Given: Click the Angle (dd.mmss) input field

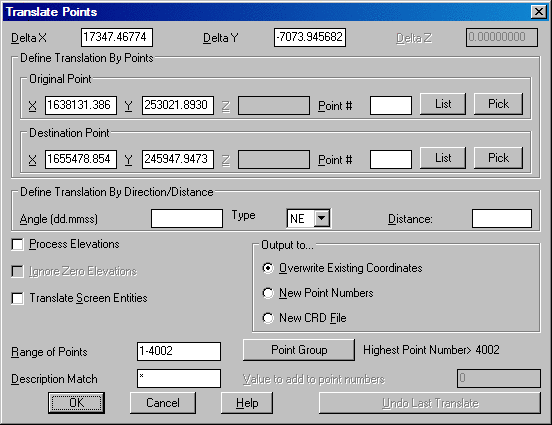Looking at the screenshot, I should 187,219.
